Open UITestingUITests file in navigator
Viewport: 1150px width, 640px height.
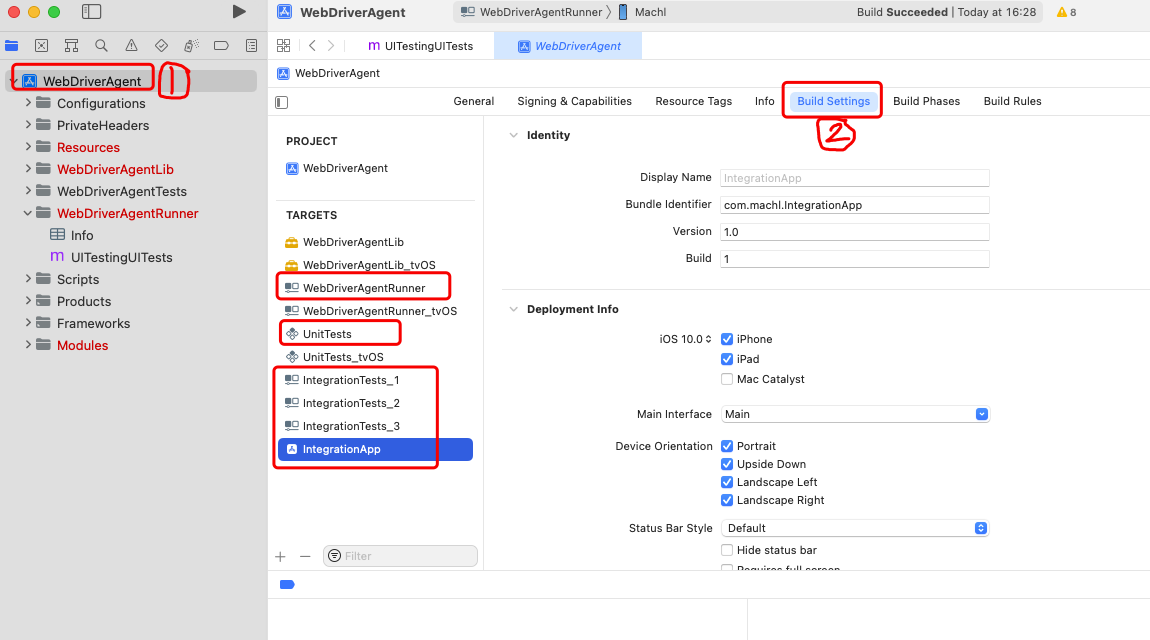pos(121,257)
